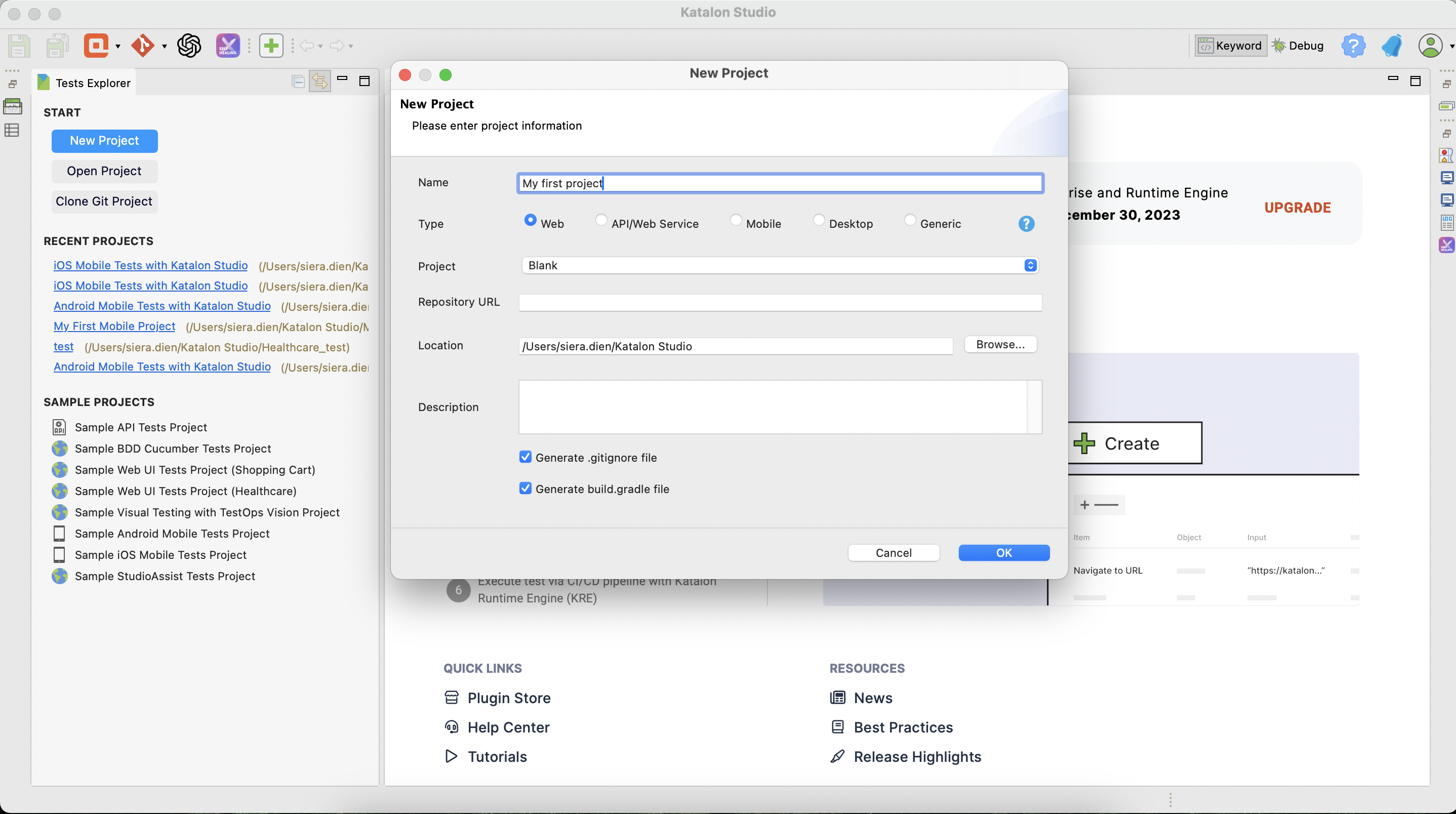Open the Forward arrow history dropdown
Screen dimensions: 1456x814
point(350,47)
